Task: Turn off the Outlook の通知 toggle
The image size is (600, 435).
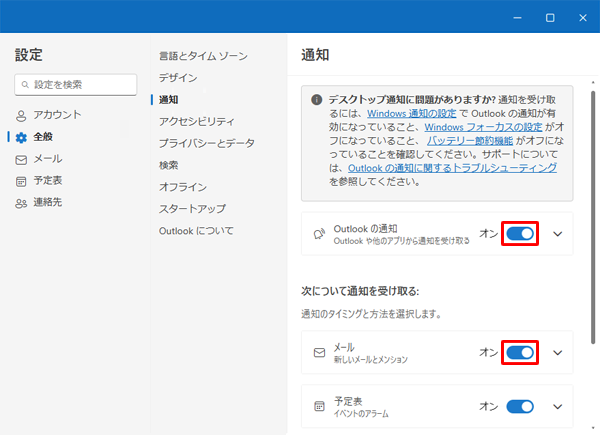Action: coord(520,233)
